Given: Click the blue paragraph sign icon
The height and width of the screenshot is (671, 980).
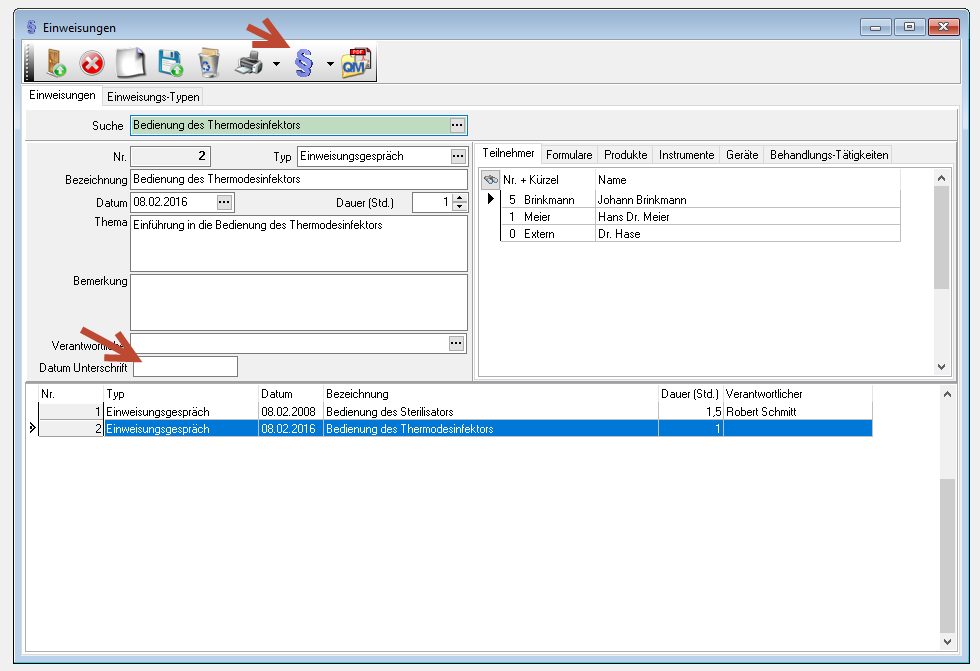Looking at the screenshot, I should [x=303, y=64].
